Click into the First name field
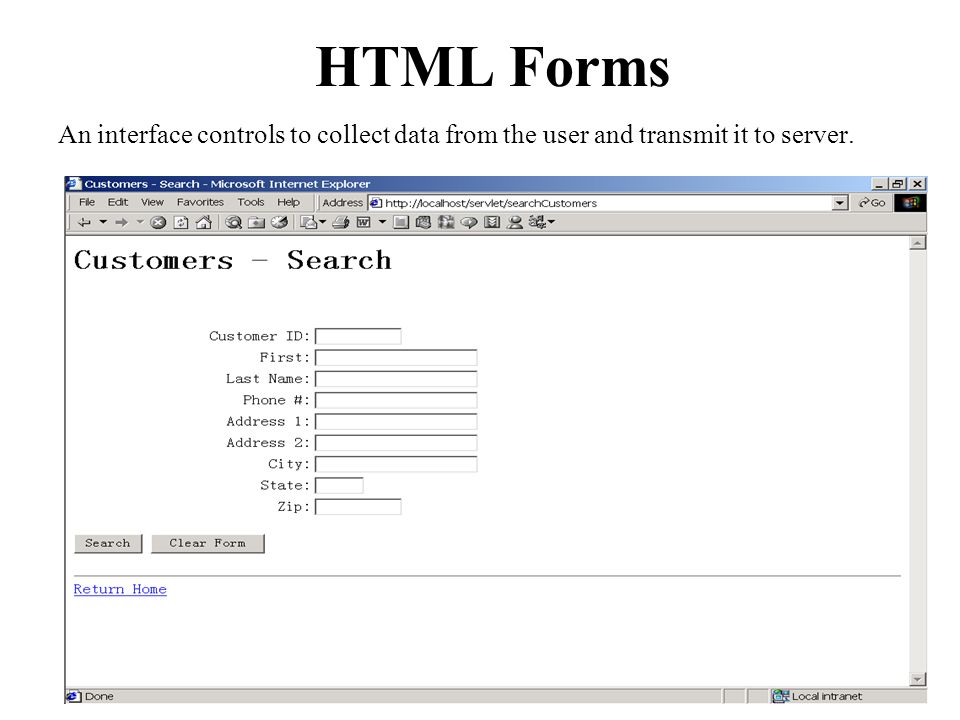 tap(396, 358)
